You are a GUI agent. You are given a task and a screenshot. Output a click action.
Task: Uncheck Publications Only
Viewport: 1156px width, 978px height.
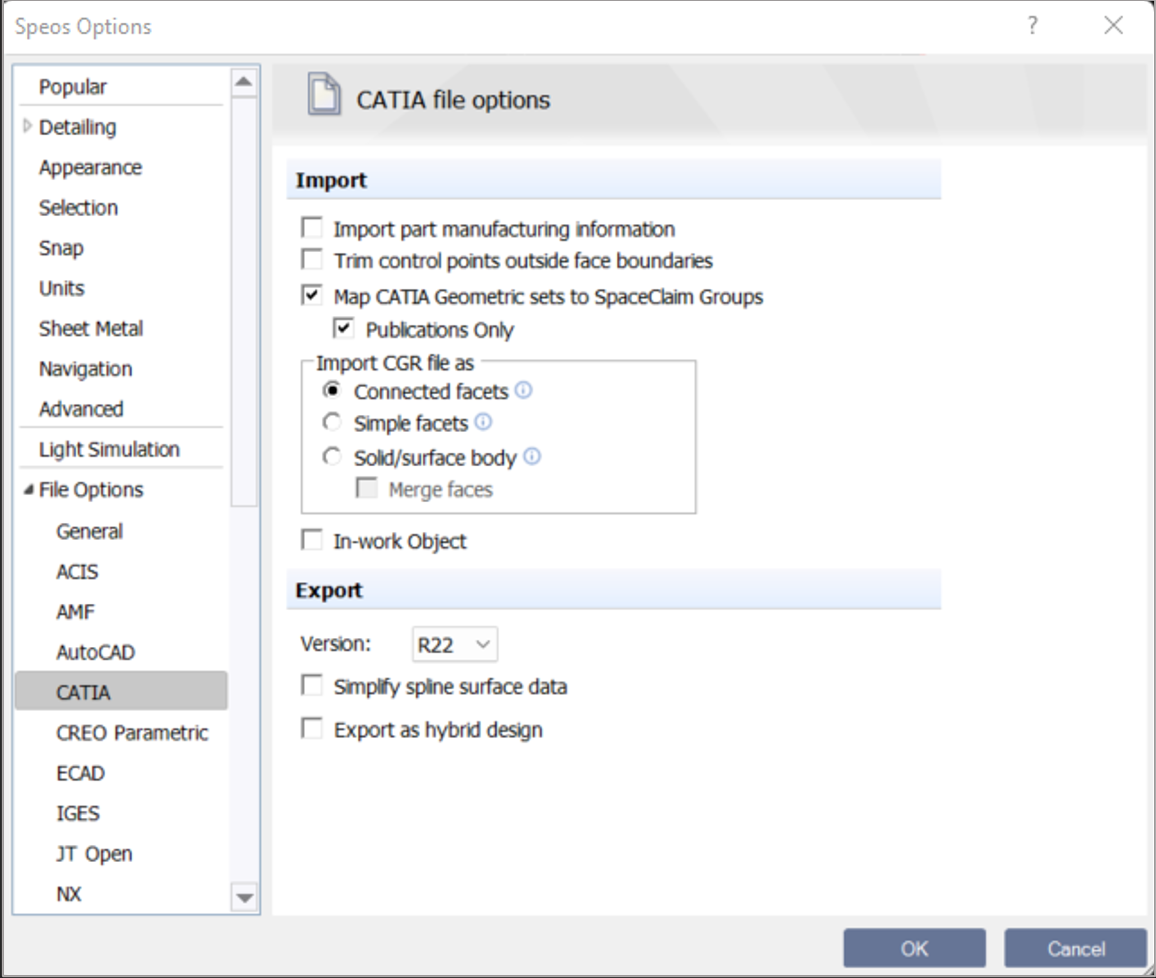[344, 328]
